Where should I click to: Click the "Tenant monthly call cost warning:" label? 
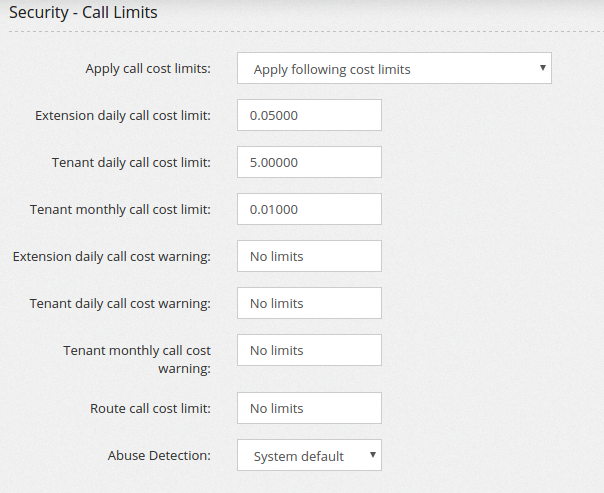[x=137, y=359]
